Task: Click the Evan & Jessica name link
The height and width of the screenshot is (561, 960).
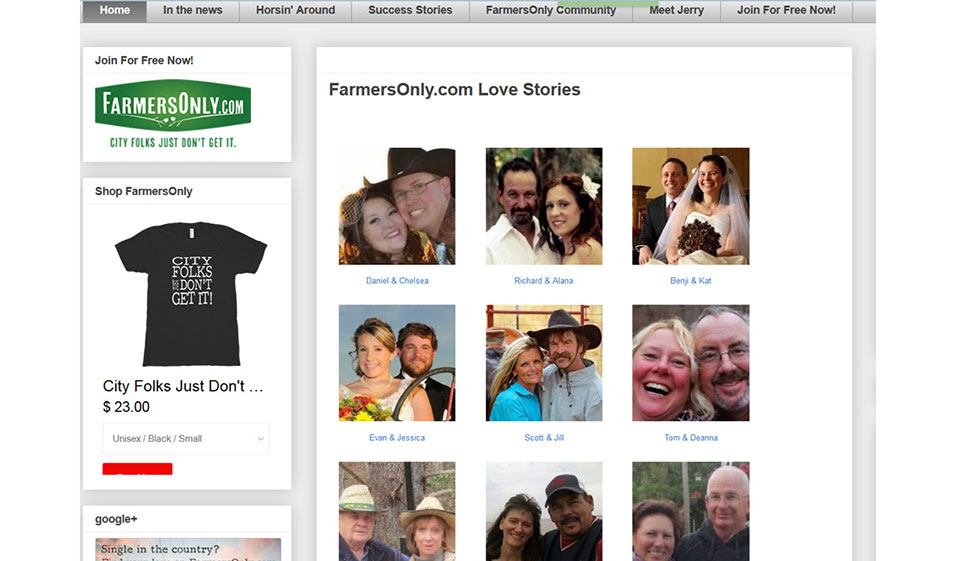Action: click(397, 438)
